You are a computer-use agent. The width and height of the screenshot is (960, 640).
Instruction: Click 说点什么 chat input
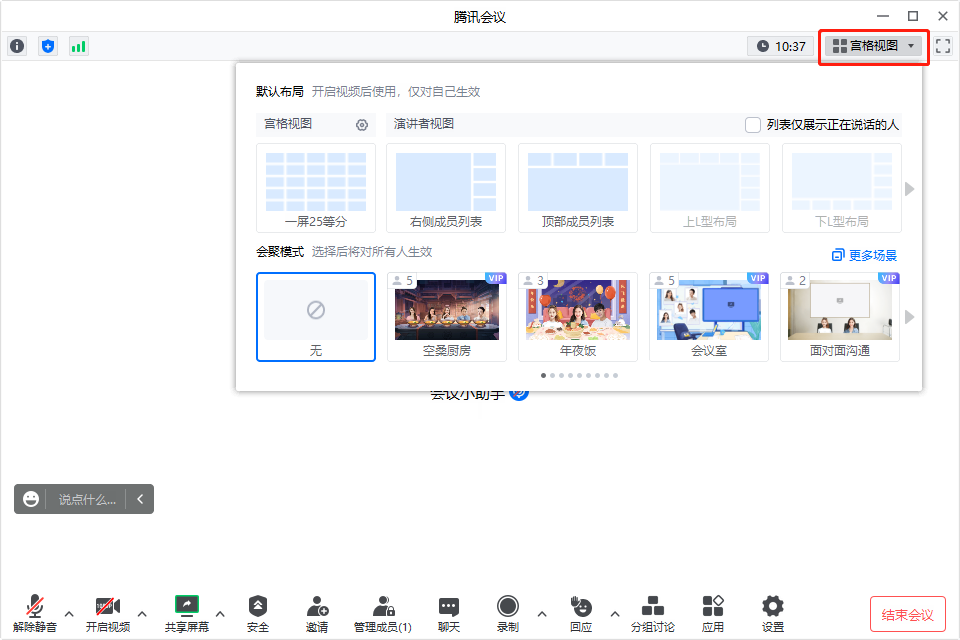click(87, 500)
